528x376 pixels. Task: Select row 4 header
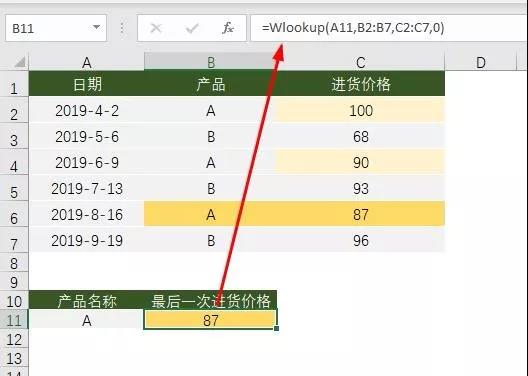click(14, 162)
